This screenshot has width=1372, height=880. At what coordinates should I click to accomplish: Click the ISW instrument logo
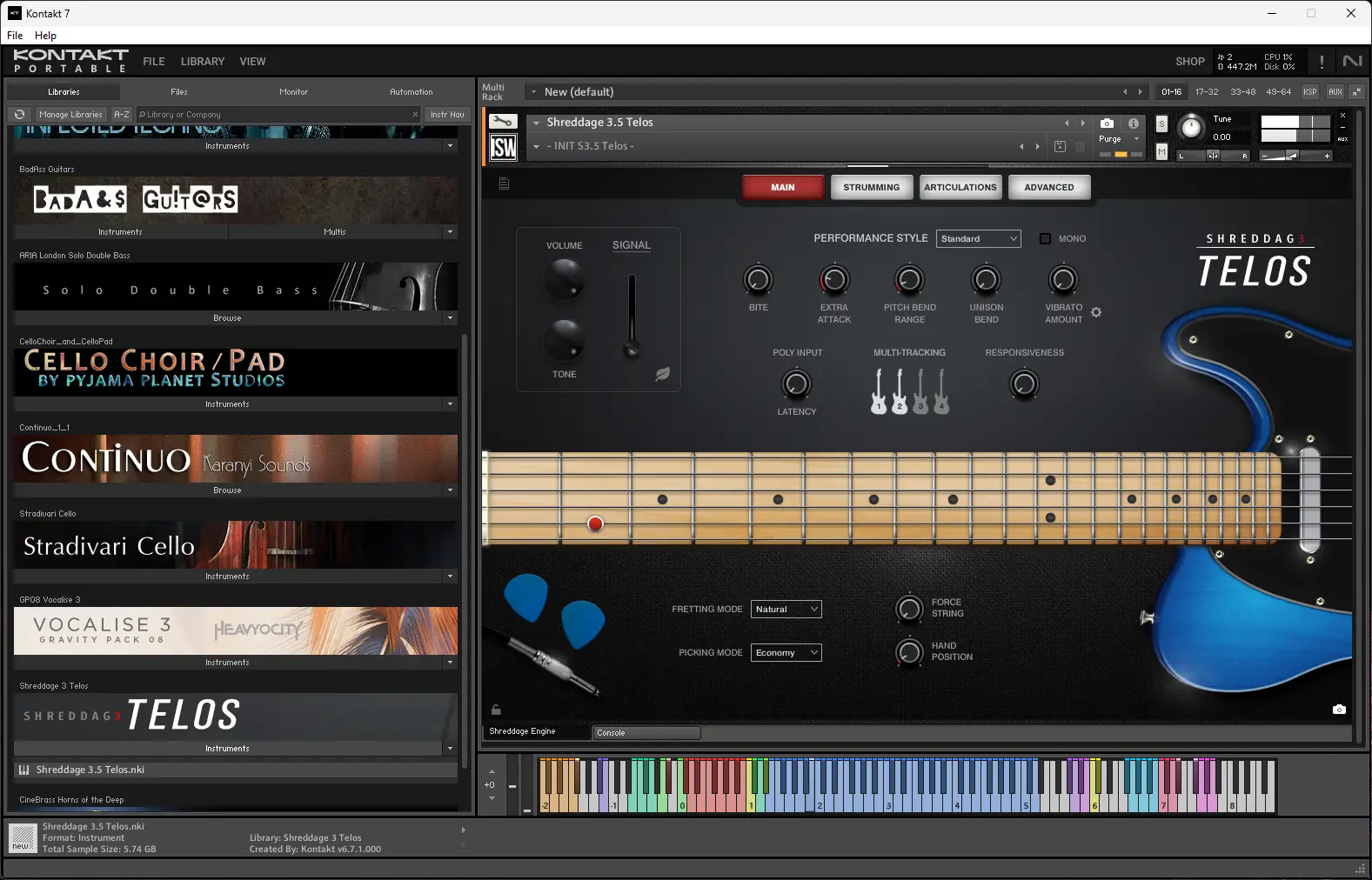pos(503,147)
